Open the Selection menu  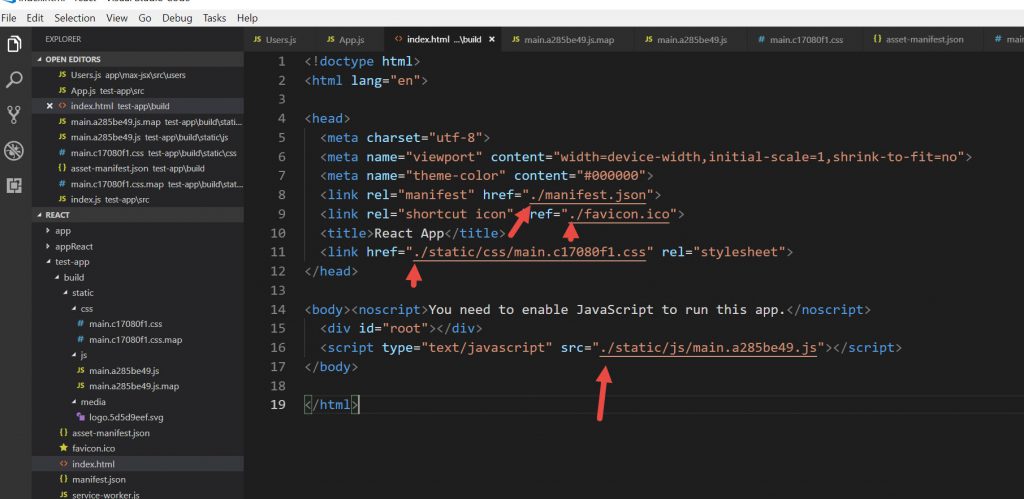(x=75, y=18)
